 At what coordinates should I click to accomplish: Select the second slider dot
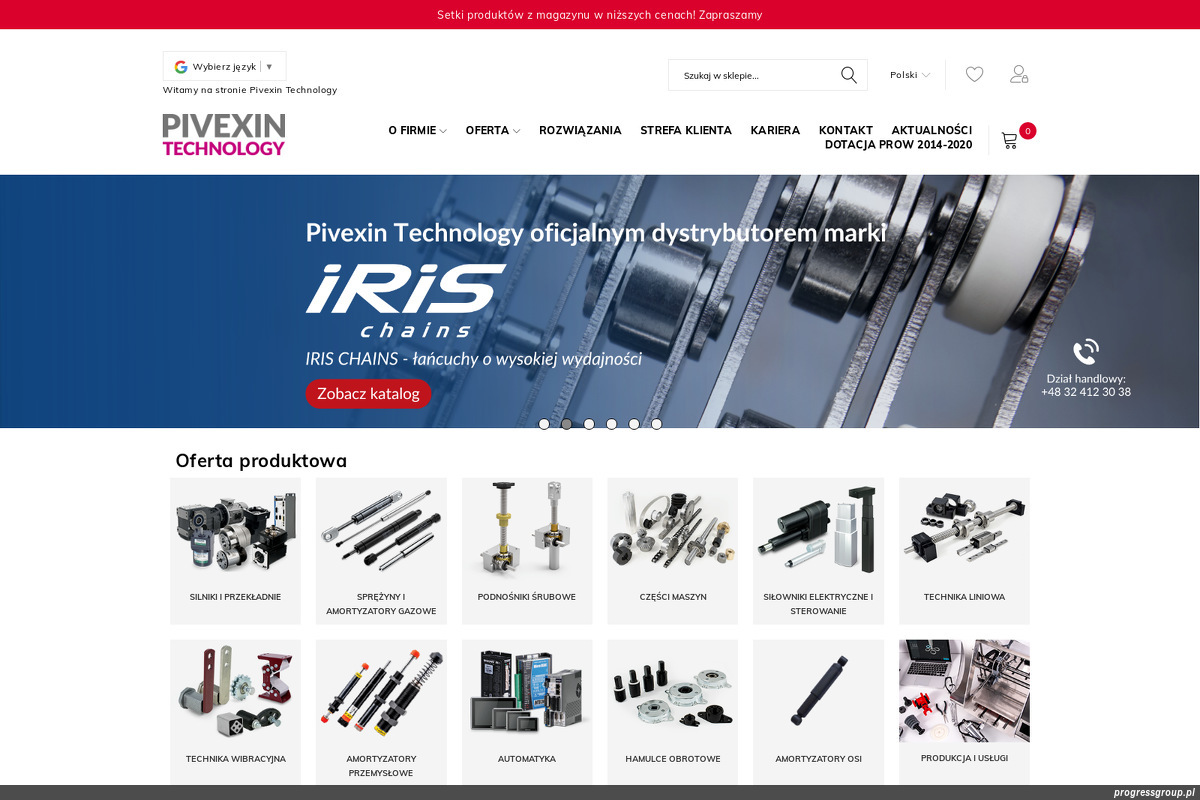point(566,424)
